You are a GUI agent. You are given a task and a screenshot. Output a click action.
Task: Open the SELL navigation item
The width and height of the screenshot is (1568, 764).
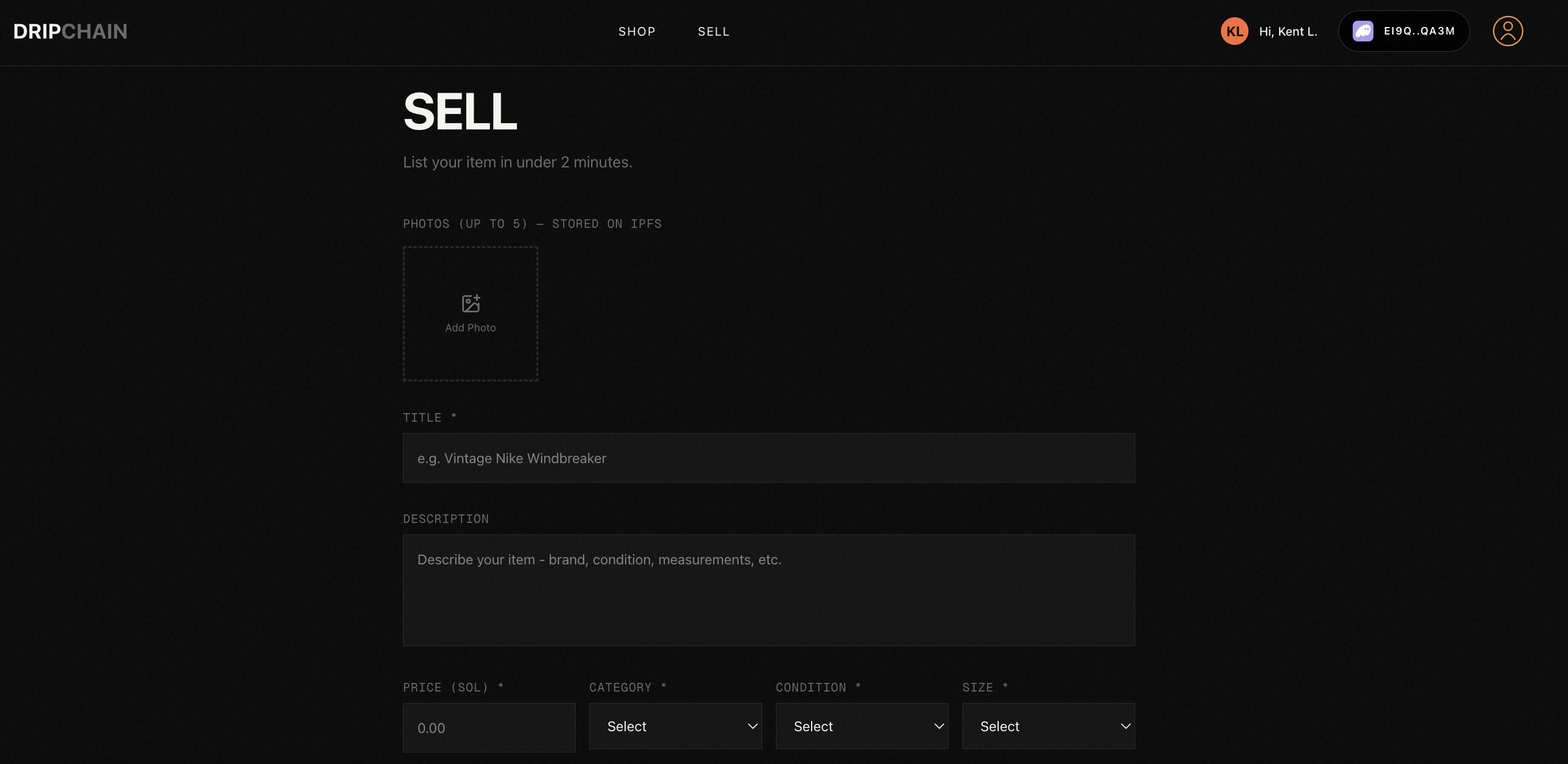pyautogui.click(x=713, y=32)
